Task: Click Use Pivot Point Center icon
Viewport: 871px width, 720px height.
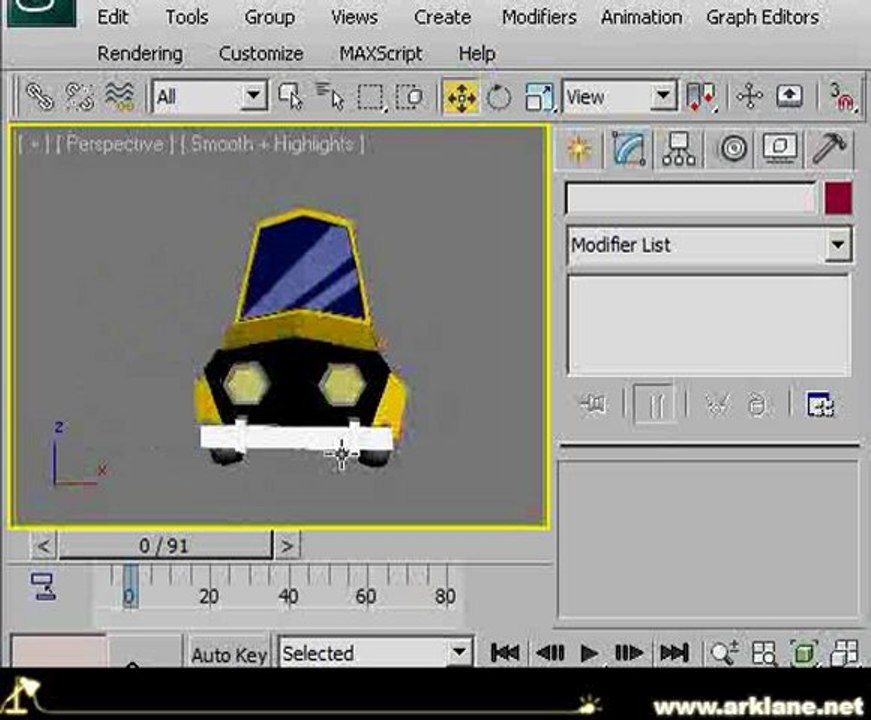Action: [701, 97]
